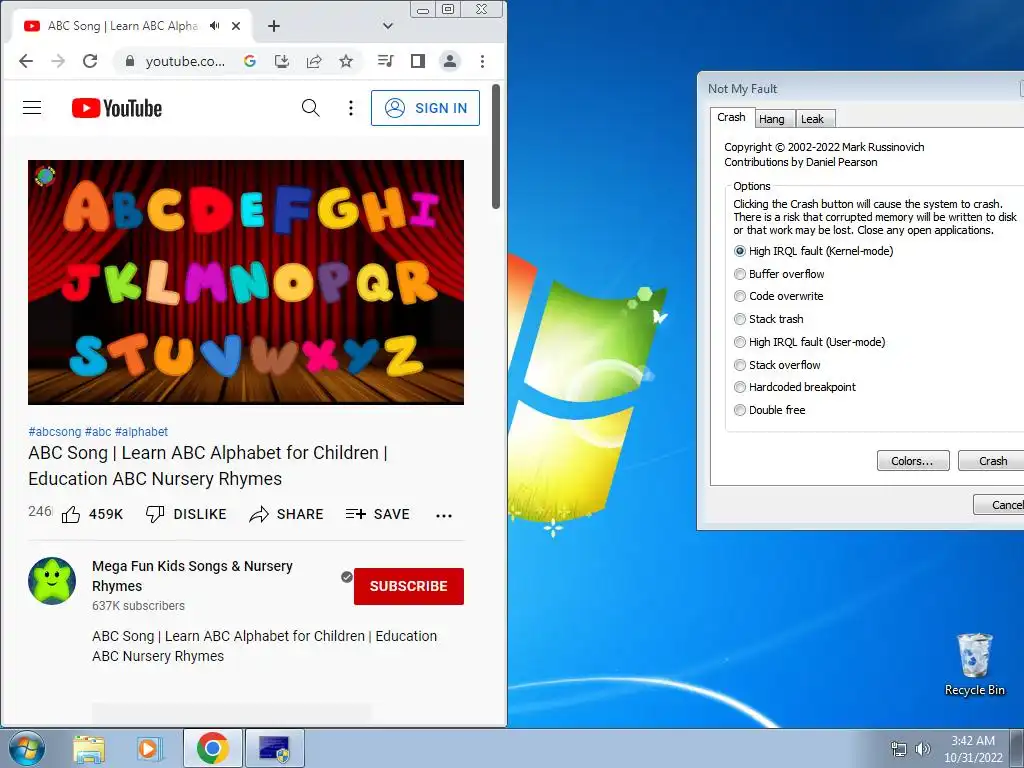Open more actions ellipsis under video

pyautogui.click(x=444, y=515)
